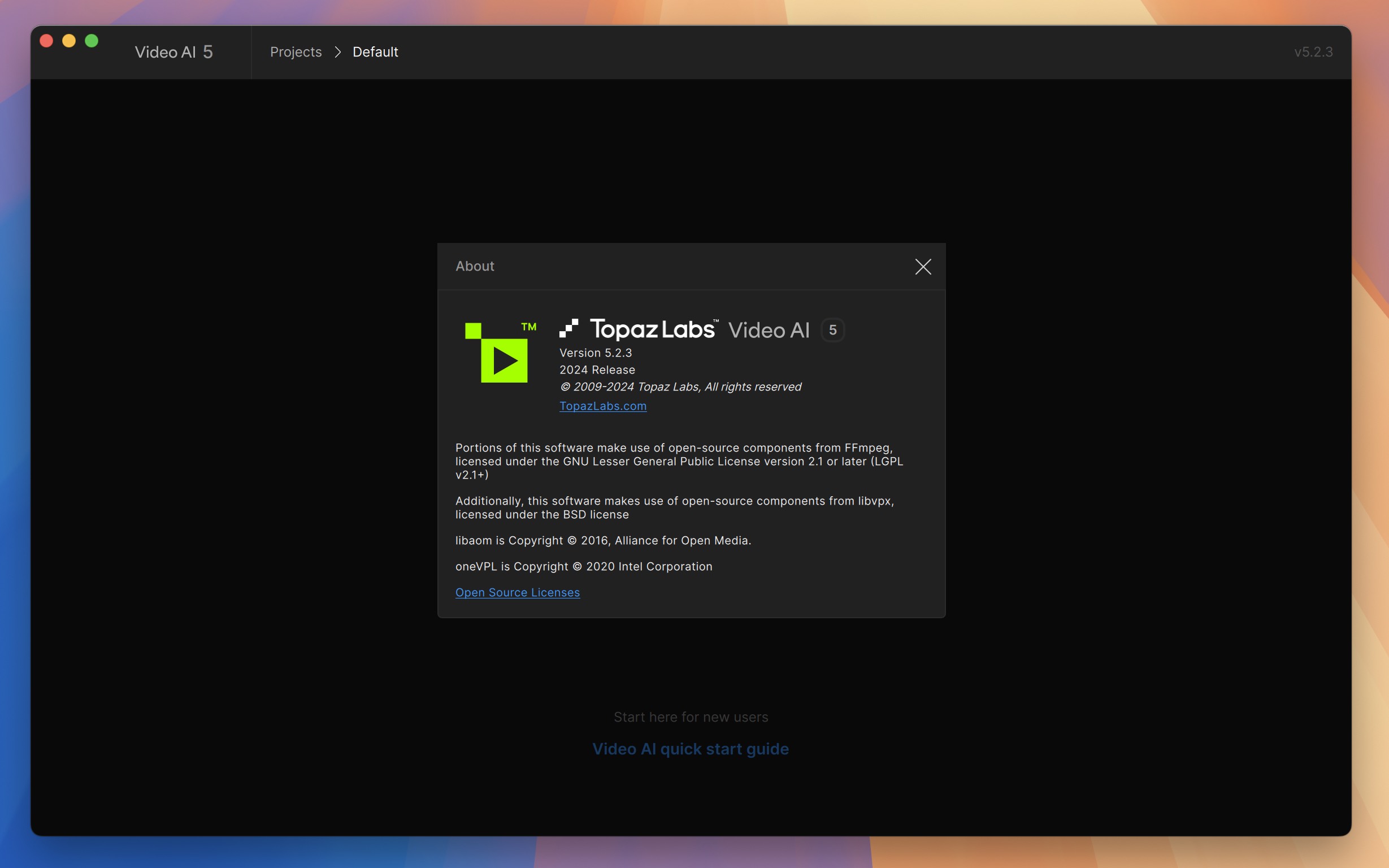The width and height of the screenshot is (1389, 868).
Task: Click the version 5 badge in About
Action: 832,330
